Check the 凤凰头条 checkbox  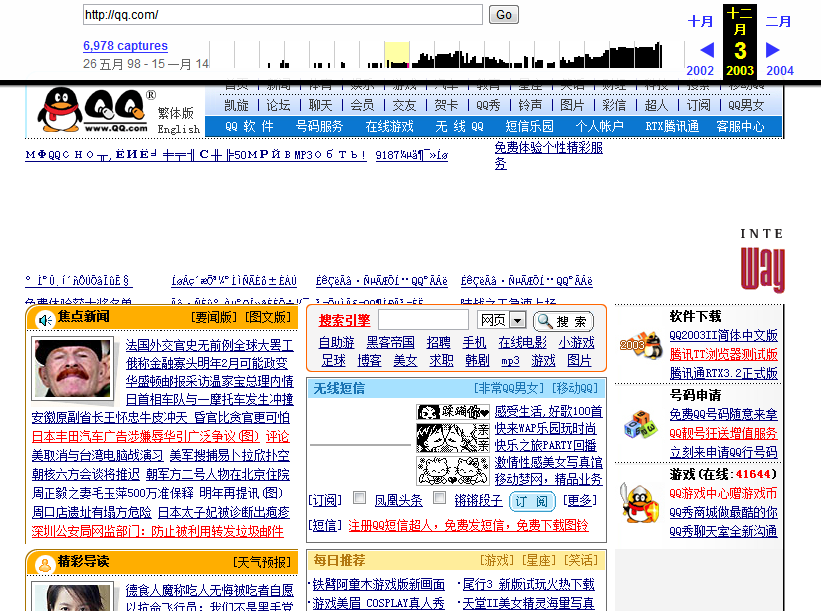pyautogui.click(x=359, y=497)
